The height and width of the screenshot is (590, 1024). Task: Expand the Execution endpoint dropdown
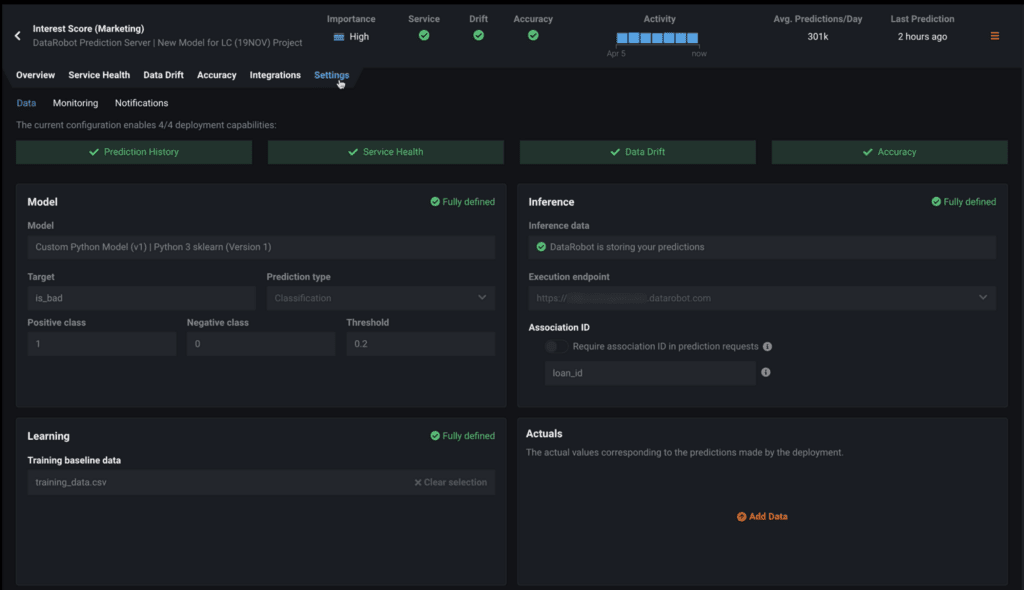[x=762, y=298]
